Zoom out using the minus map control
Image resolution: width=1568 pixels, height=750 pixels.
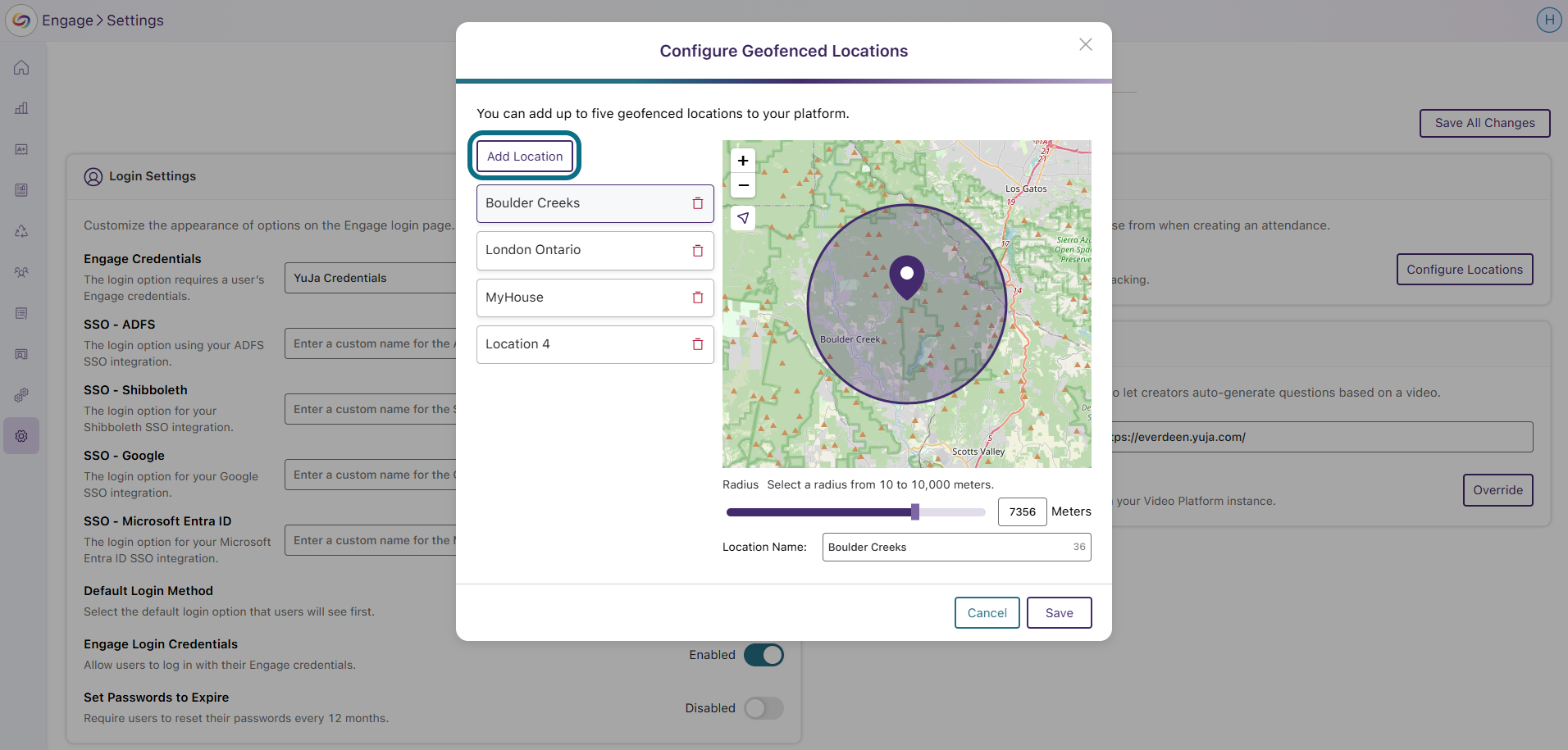[x=742, y=186]
